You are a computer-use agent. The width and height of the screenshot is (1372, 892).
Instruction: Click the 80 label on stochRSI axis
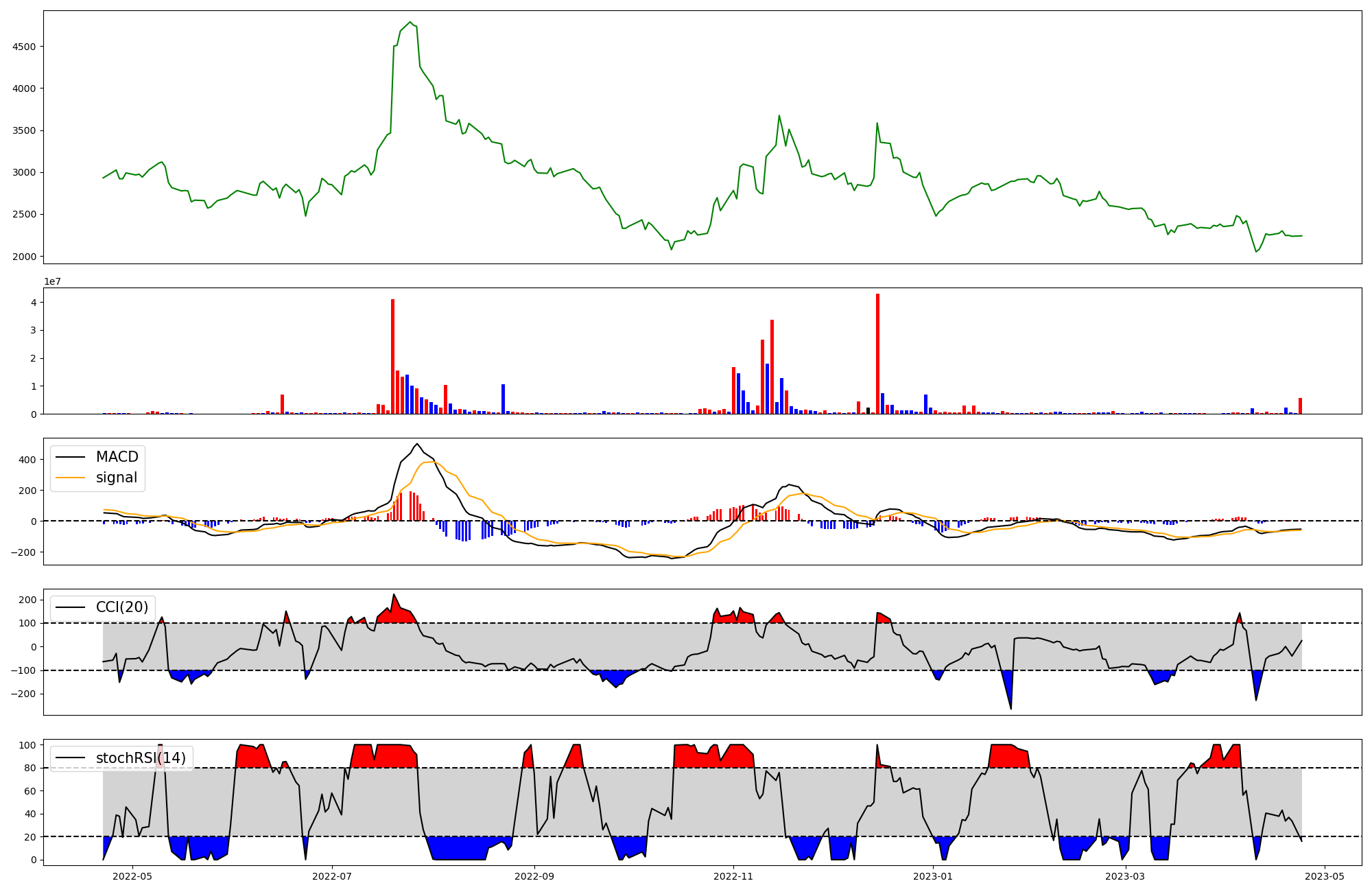[29, 768]
